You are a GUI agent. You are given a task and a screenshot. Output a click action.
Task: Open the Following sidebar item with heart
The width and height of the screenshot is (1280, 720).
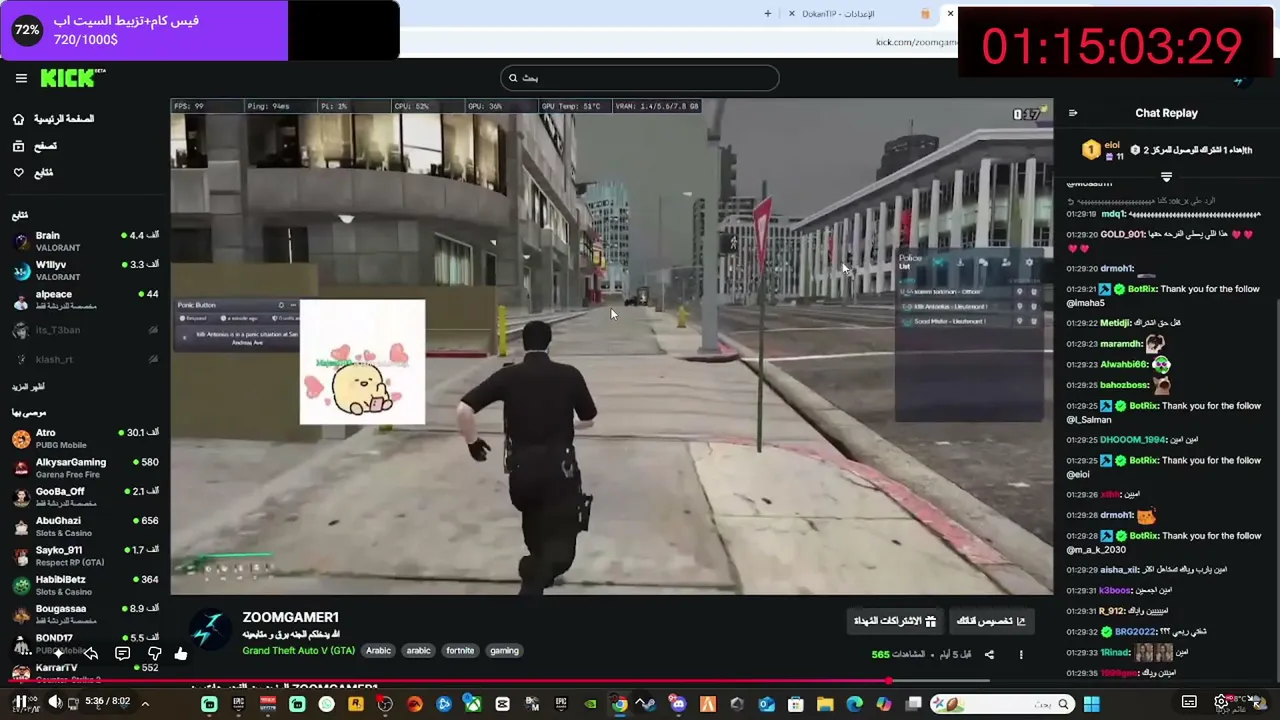[33, 173]
